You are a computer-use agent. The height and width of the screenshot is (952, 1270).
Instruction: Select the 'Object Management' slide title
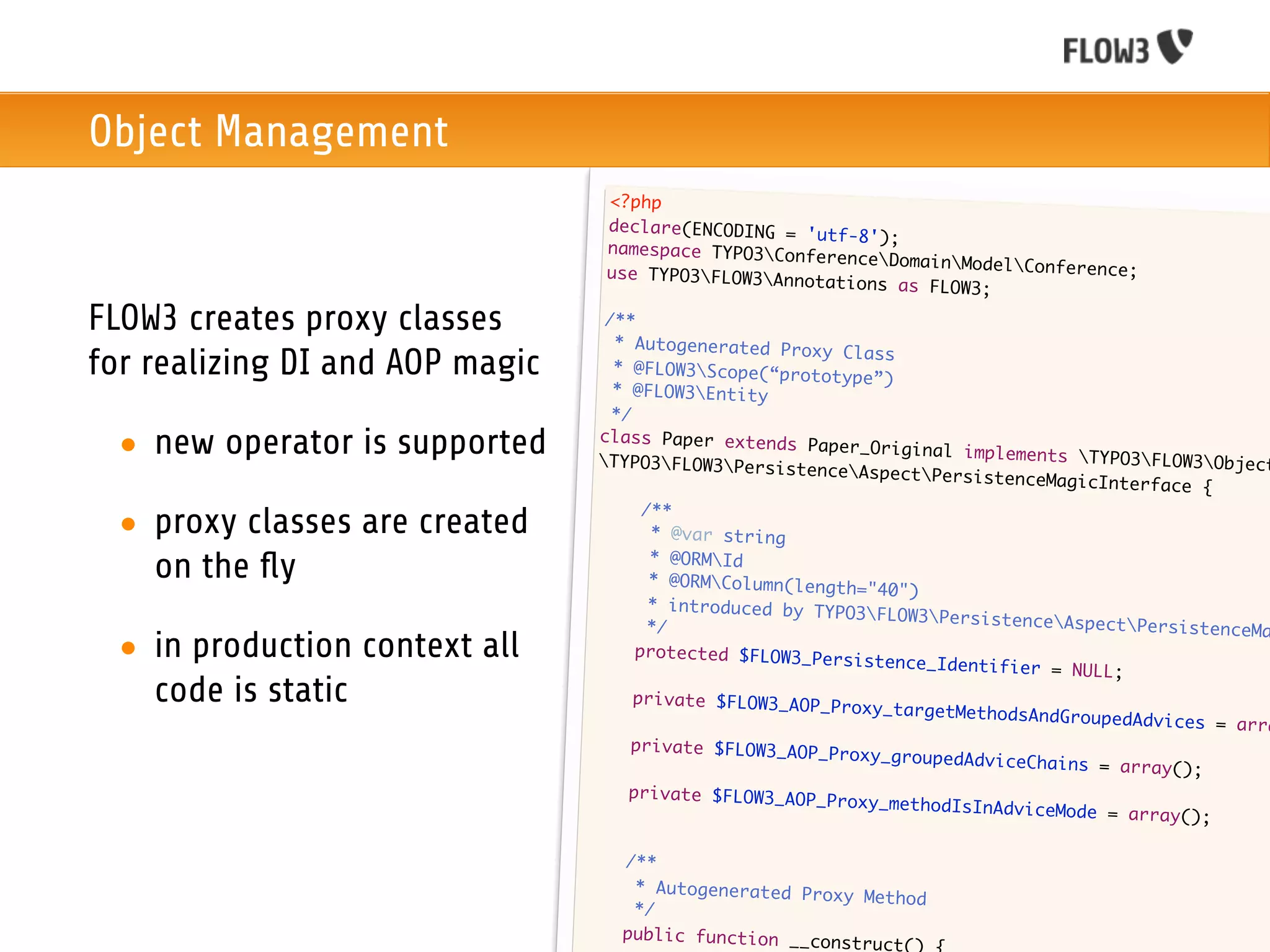click(x=269, y=131)
